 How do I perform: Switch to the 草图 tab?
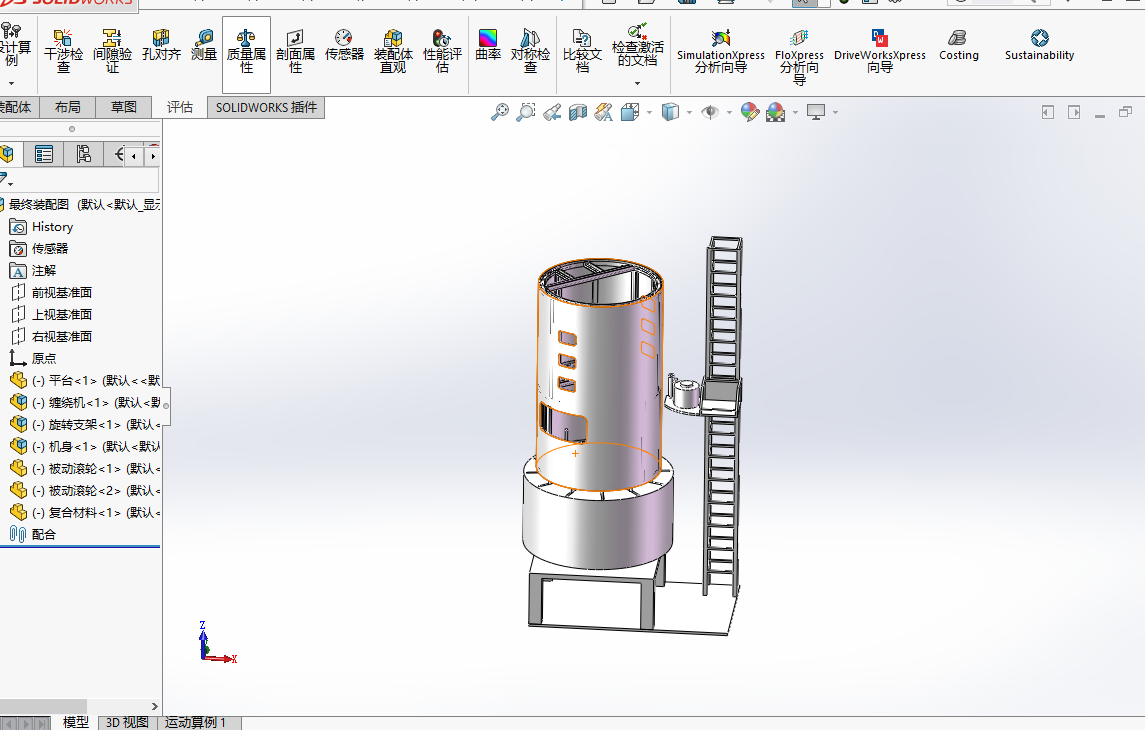(x=123, y=107)
